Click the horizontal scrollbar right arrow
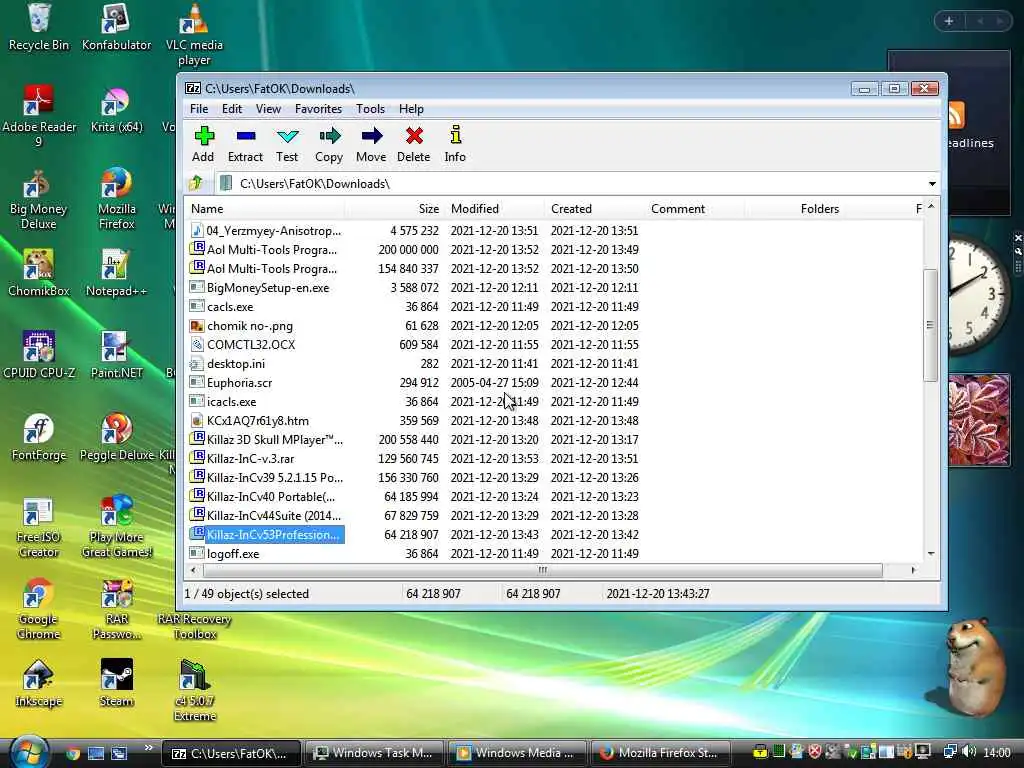Viewport: 1024px width, 768px height. 913,570
